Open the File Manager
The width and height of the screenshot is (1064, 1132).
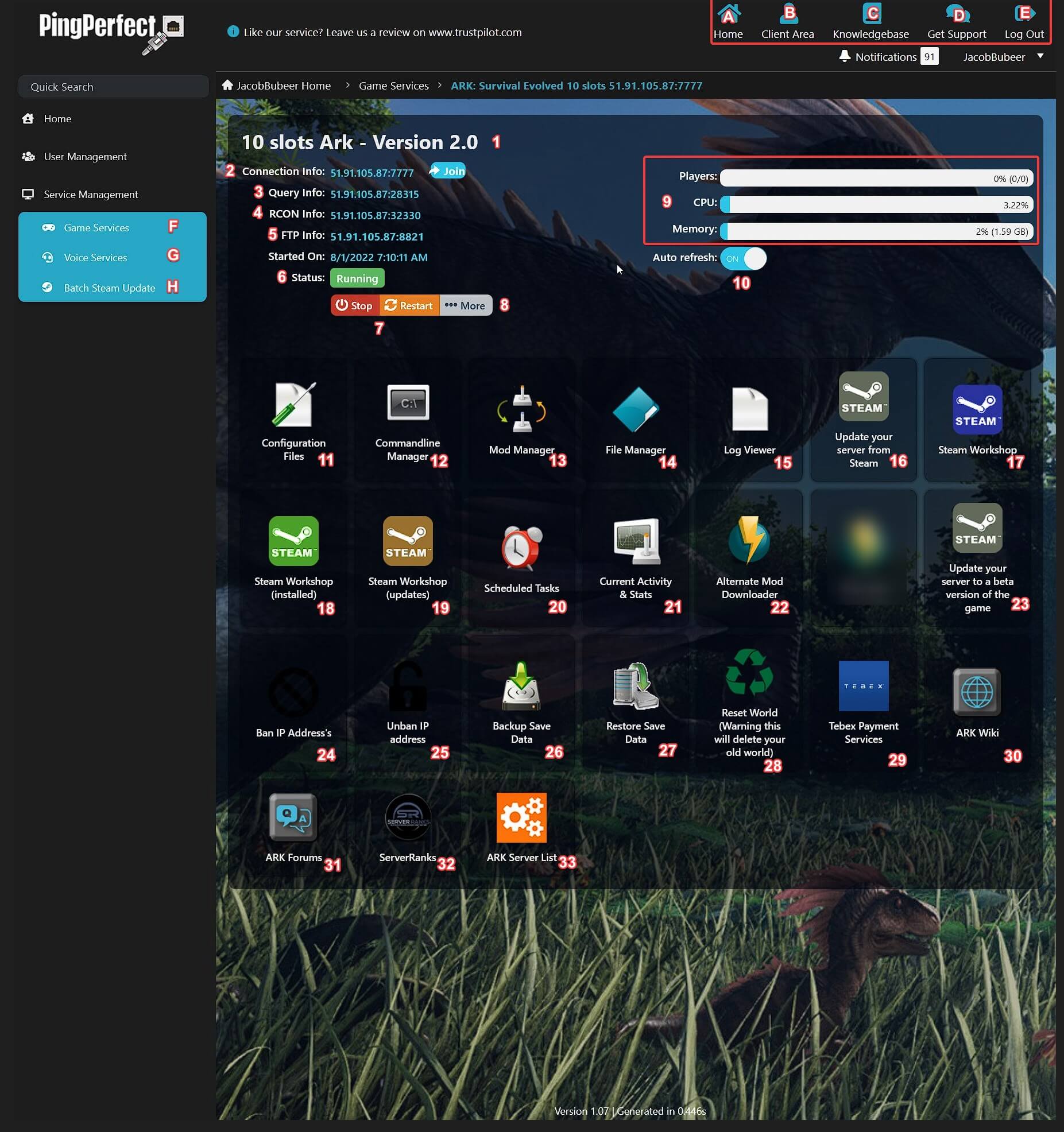pos(635,410)
